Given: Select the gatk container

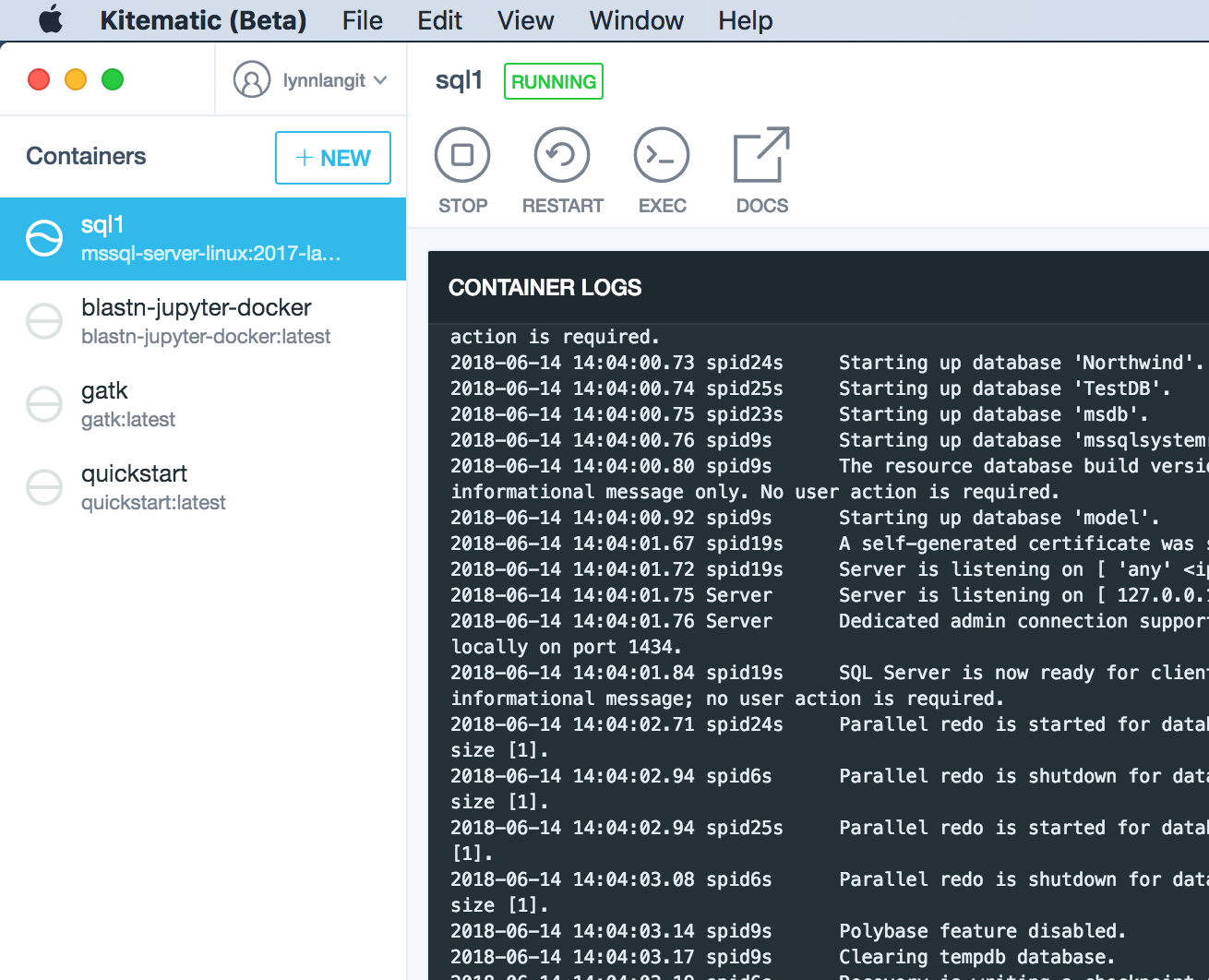Looking at the screenshot, I should point(203,405).
